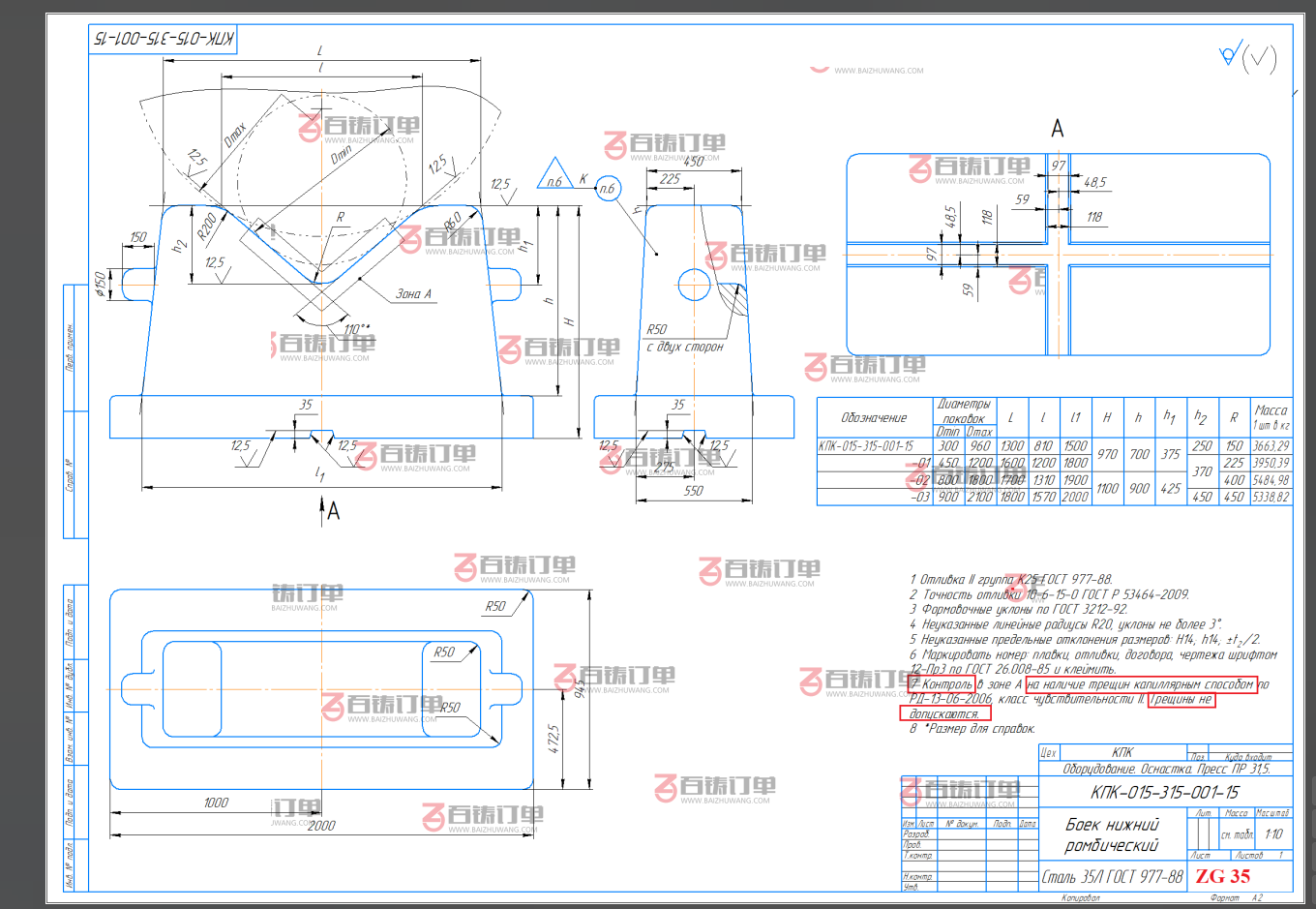Click part name "Боек нижний ромбический"
The width and height of the screenshot is (1316, 909).
click(1112, 834)
